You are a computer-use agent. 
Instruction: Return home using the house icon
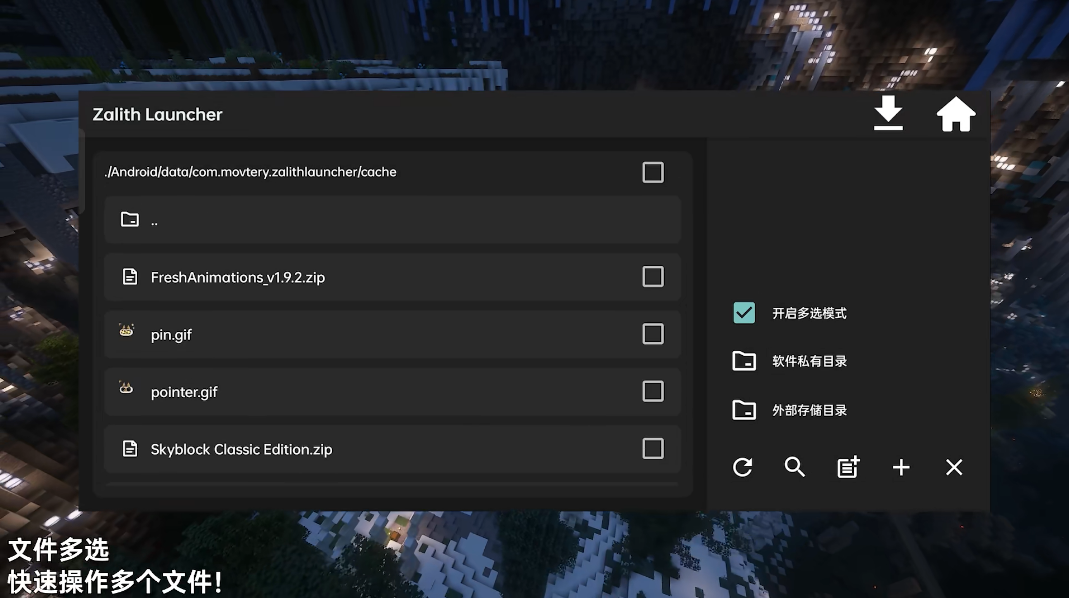(956, 113)
